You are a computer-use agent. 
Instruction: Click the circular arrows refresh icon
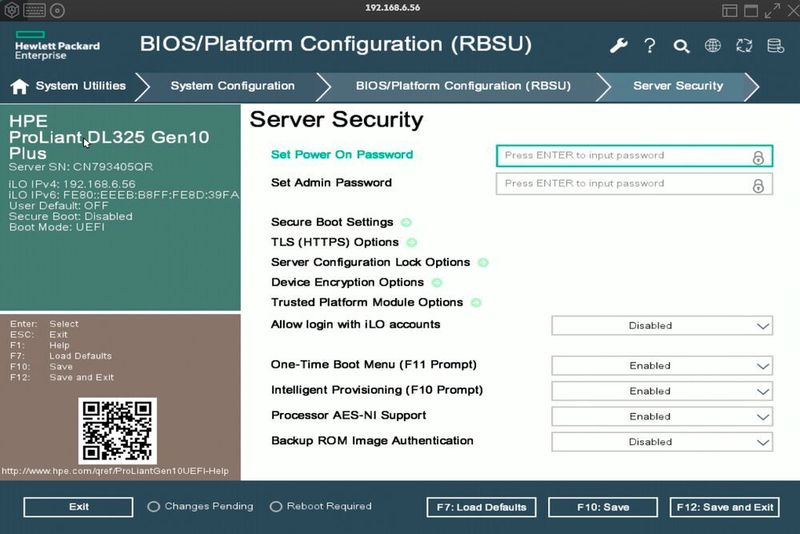click(x=744, y=45)
